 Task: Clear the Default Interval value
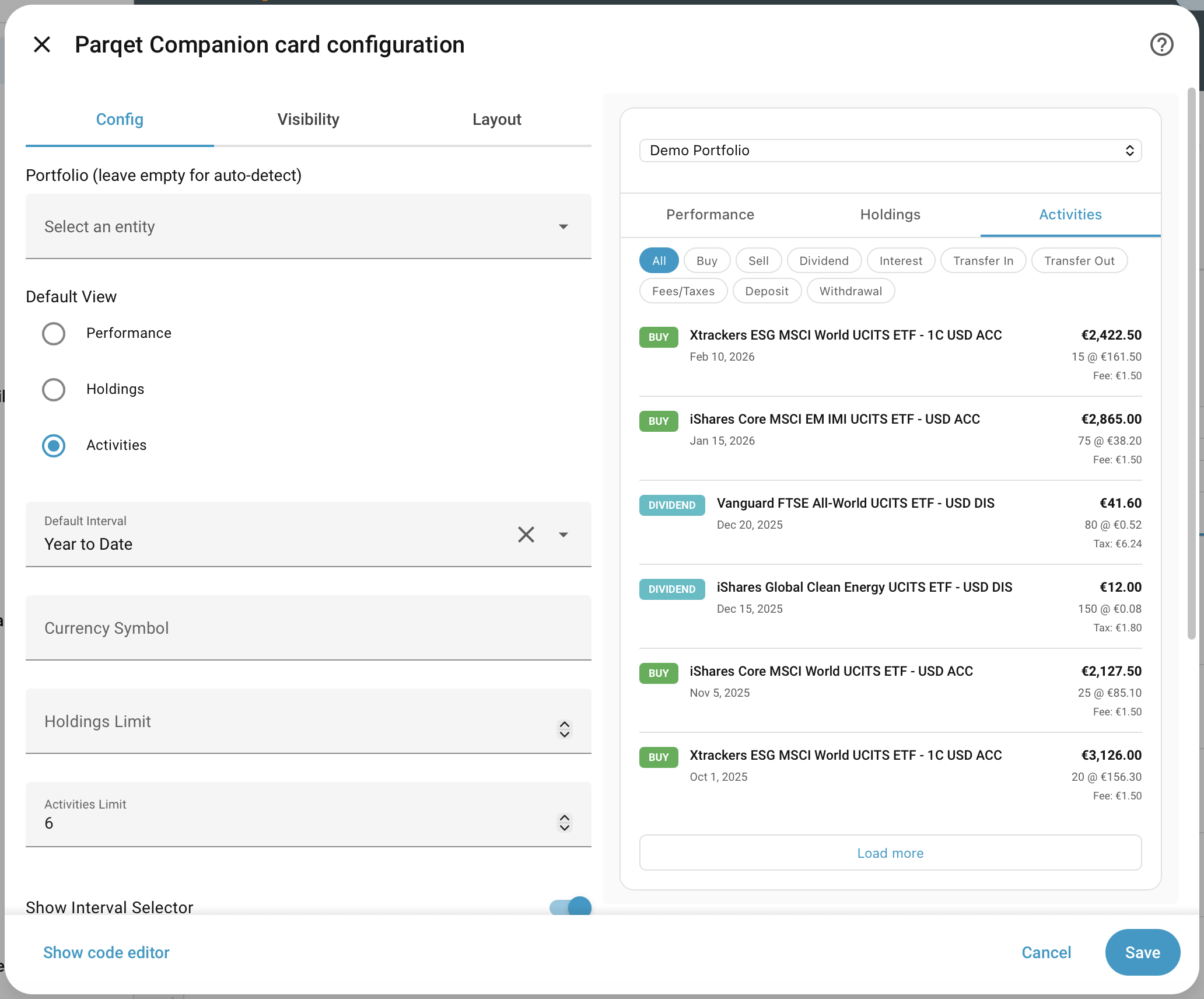pos(526,535)
